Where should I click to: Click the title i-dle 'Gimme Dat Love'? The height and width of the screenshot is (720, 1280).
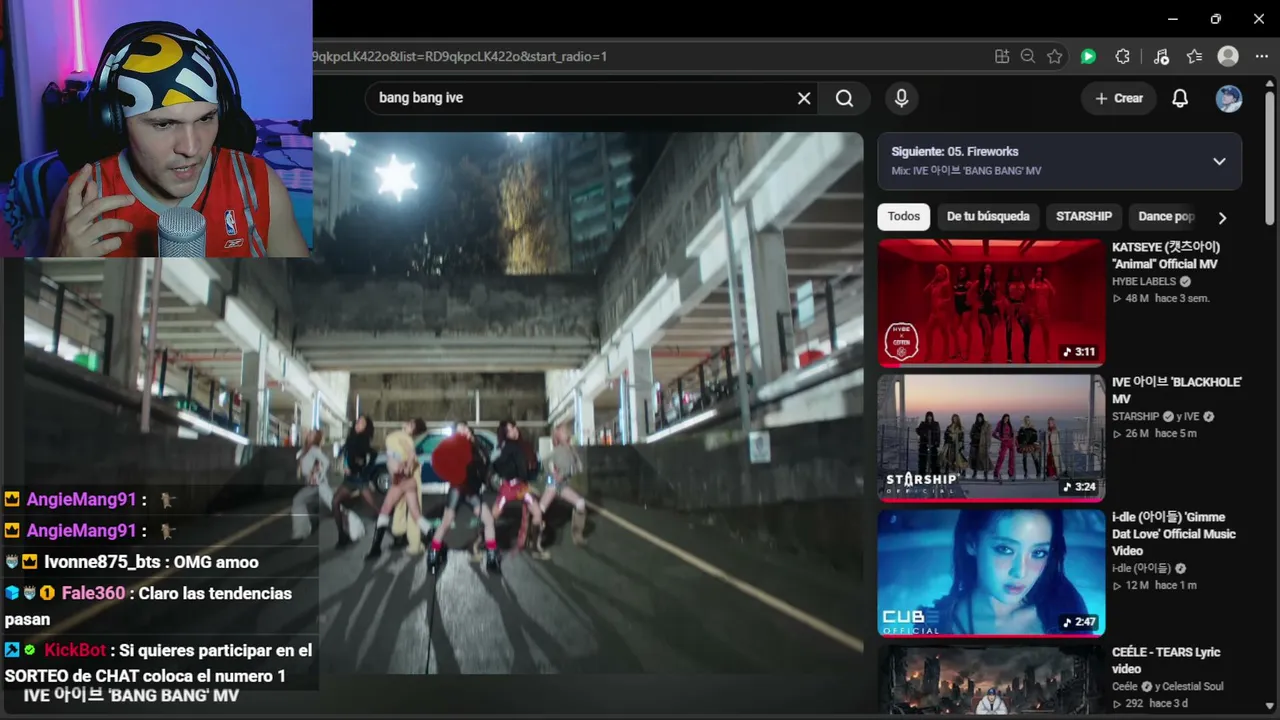(1174, 534)
